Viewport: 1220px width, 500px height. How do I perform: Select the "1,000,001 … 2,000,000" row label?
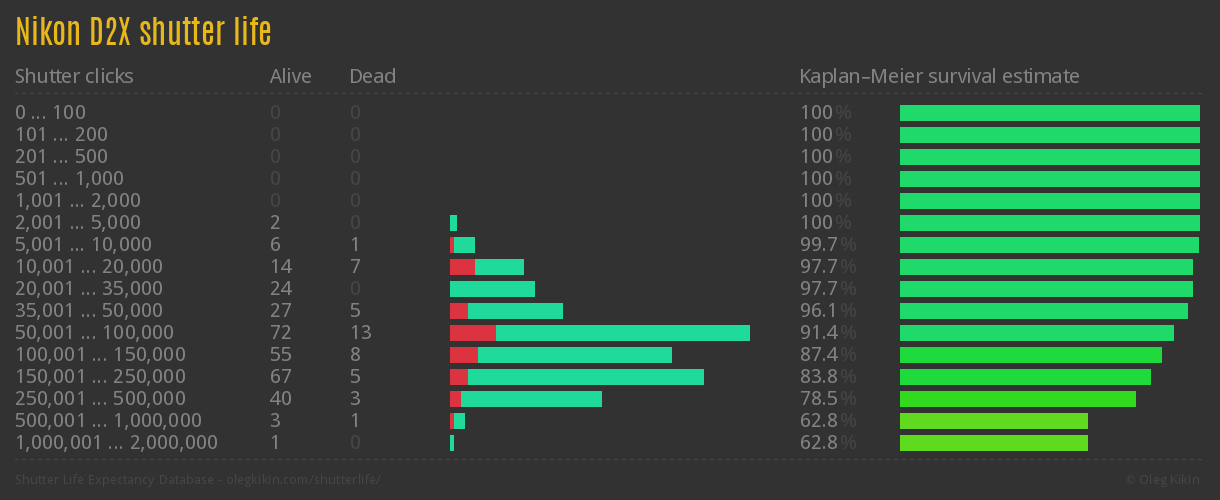(x=116, y=443)
